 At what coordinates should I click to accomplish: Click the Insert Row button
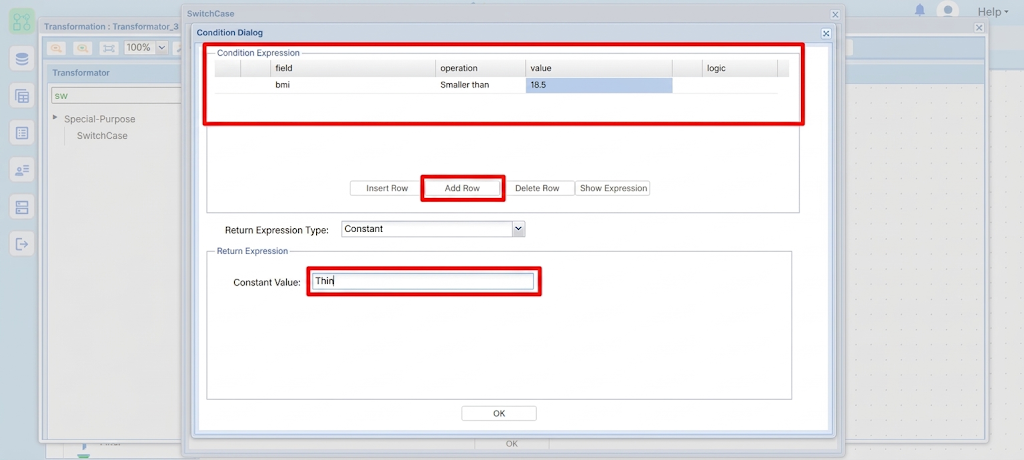(387, 188)
